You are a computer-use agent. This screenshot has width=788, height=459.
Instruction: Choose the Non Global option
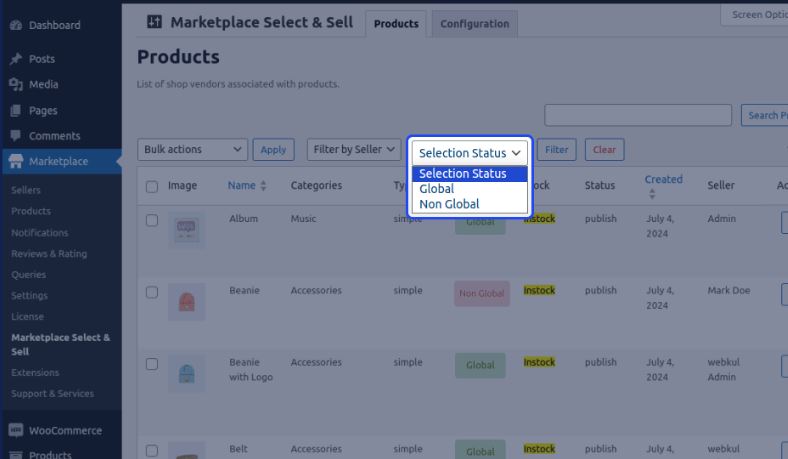pyautogui.click(x=469, y=204)
